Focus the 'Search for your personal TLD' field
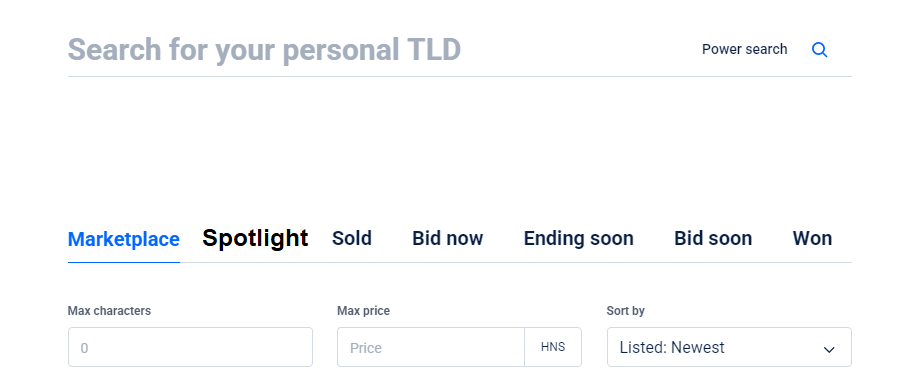This screenshot has height=380, width=906. 376,50
